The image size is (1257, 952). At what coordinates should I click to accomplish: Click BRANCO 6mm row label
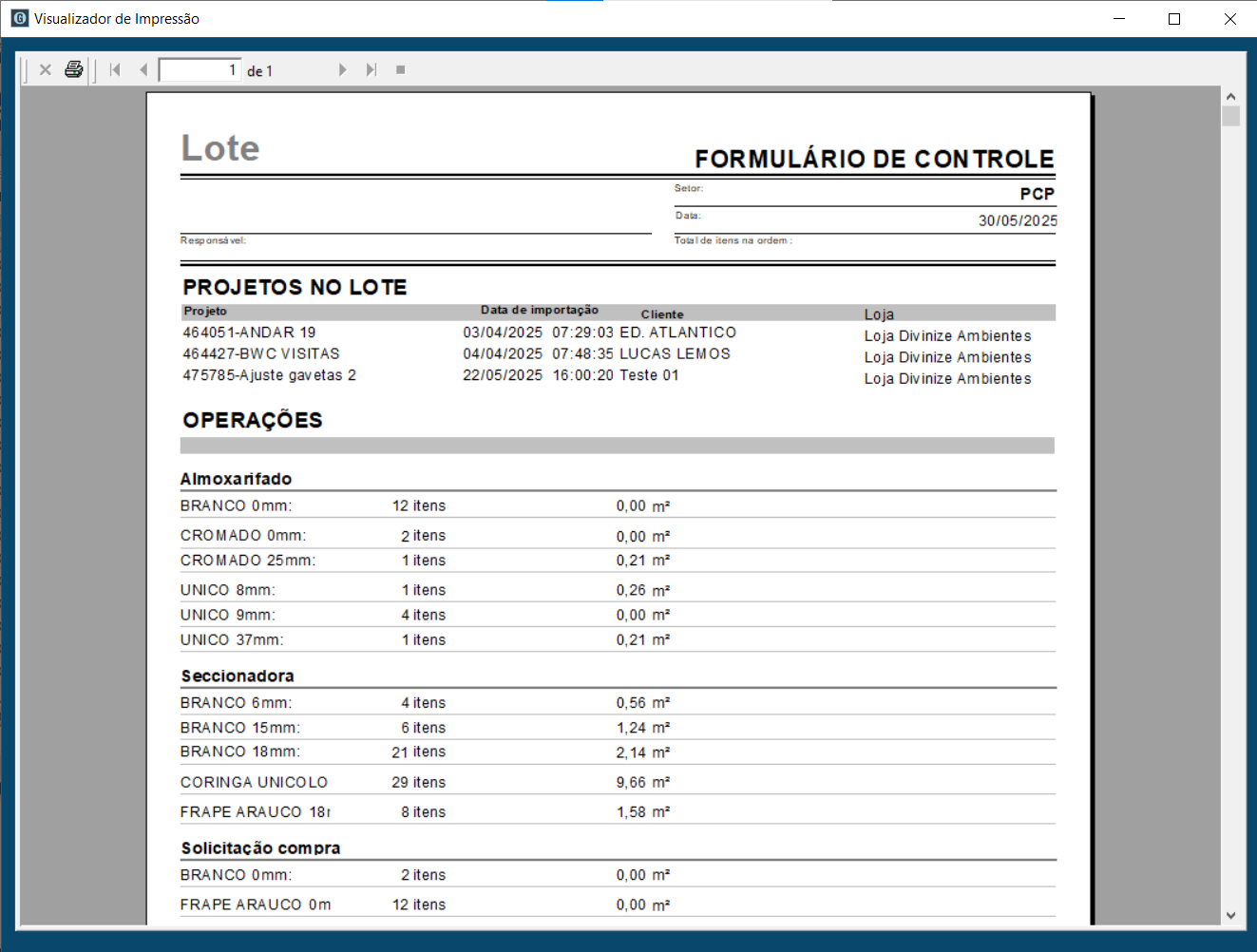[x=237, y=703]
